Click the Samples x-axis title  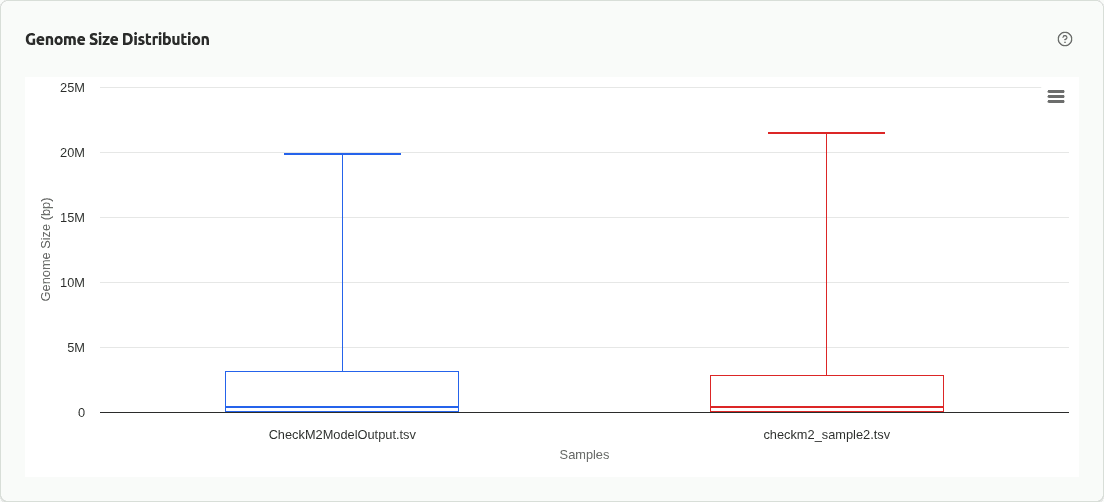pyautogui.click(x=584, y=455)
